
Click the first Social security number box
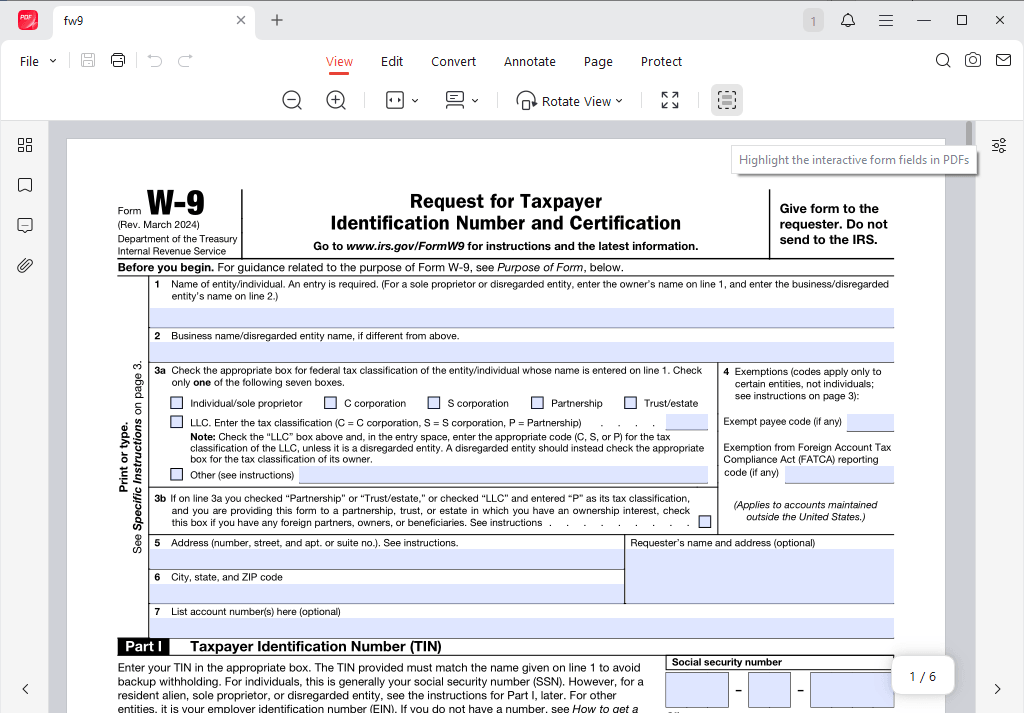697,689
